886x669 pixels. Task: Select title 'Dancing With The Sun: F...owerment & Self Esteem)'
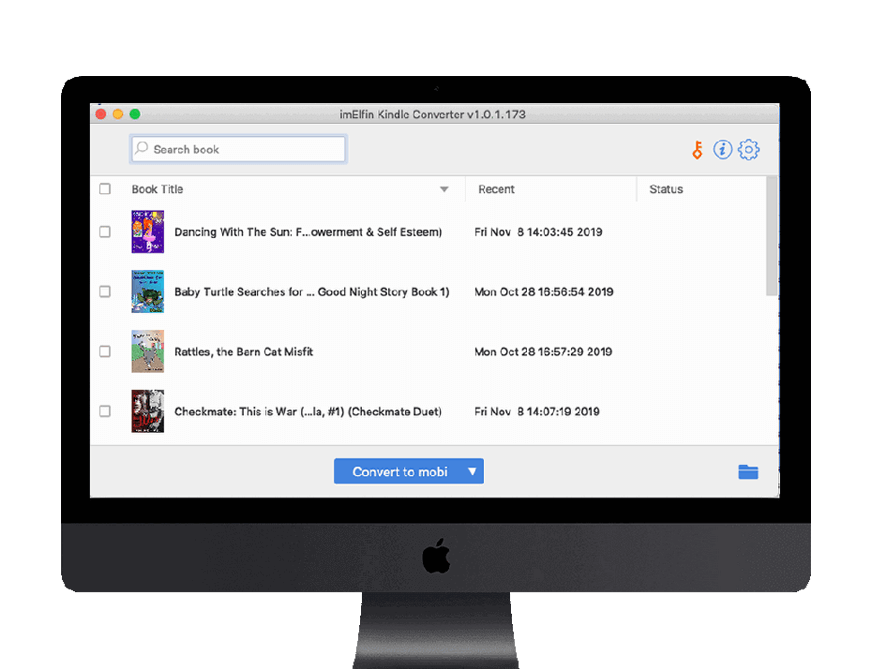point(308,232)
